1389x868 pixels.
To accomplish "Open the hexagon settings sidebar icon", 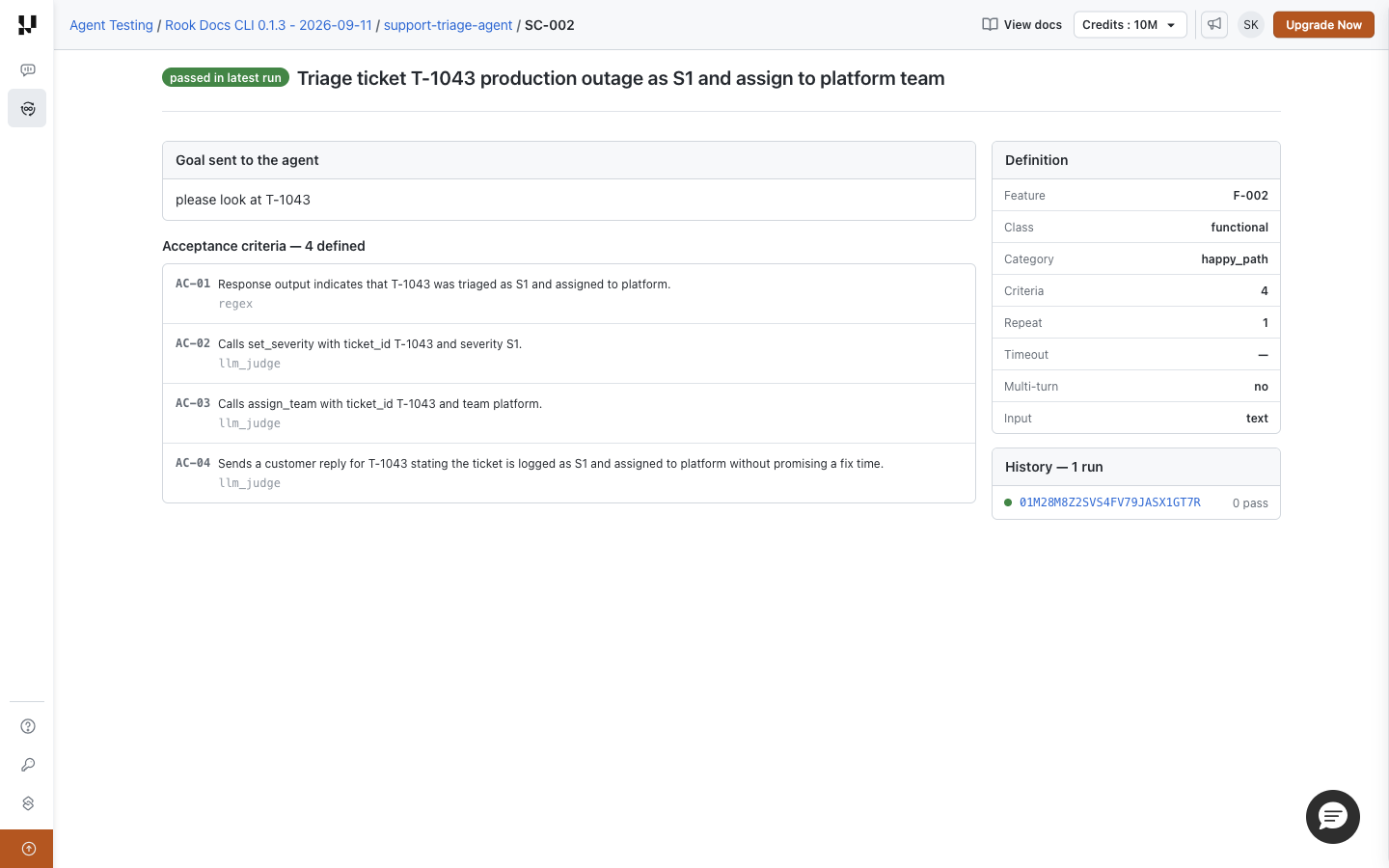I will pos(28,803).
